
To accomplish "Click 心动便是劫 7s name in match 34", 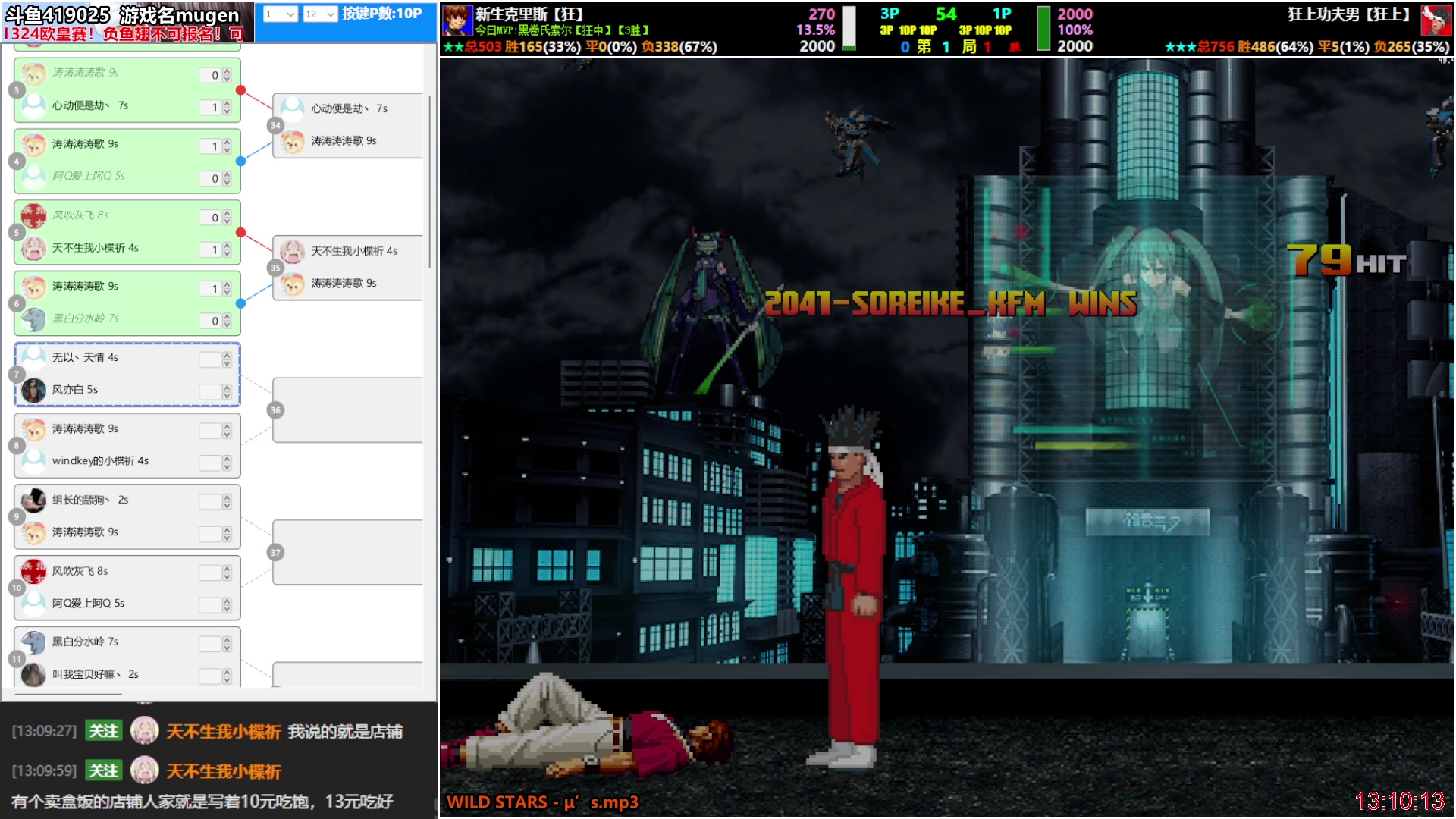I will (x=349, y=109).
